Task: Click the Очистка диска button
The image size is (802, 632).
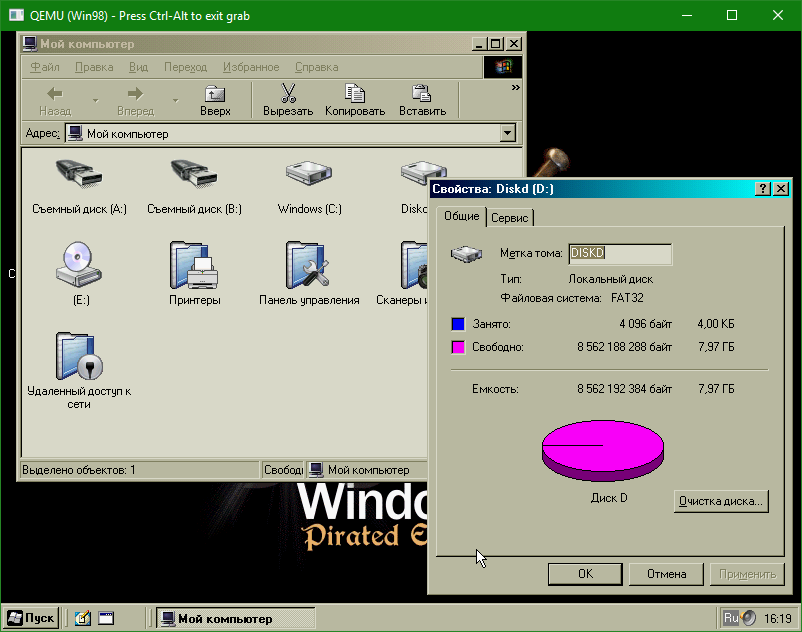Action: pyautogui.click(x=720, y=502)
